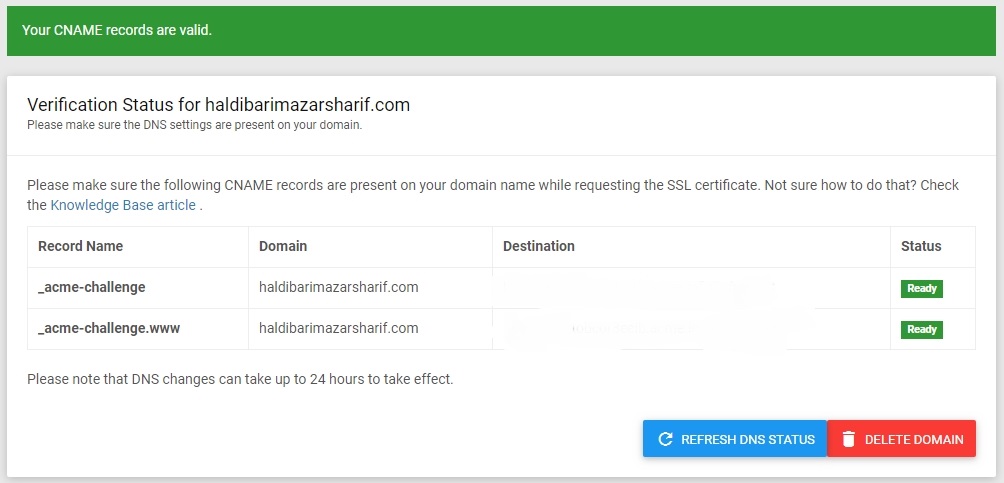
Task: Click the domain cell in the _acme-challenge row
Action: (x=338, y=287)
